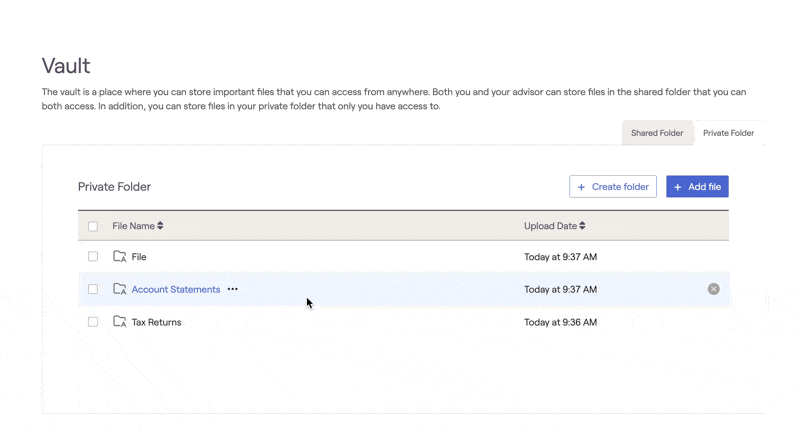Viewport: 800px width, 433px height.
Task: Select the Private Folder tab
Action: click(728, 133)
